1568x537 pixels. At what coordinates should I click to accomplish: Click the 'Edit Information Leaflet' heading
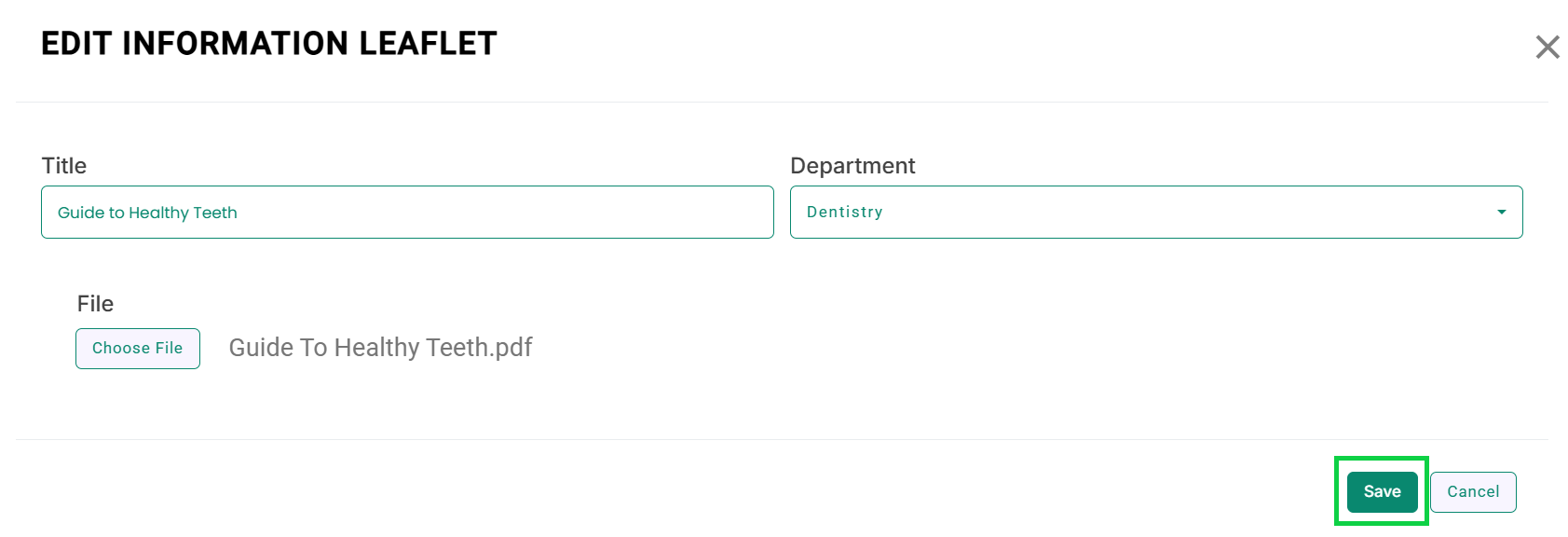(269, 44)
